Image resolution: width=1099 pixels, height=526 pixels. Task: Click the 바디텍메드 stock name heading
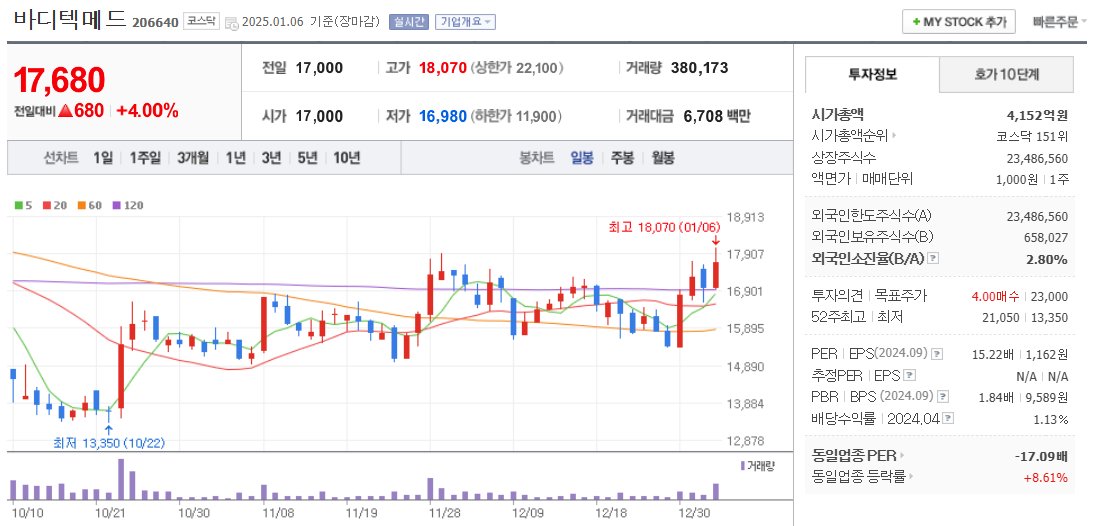pyautogui.click(x=70, y=19)
